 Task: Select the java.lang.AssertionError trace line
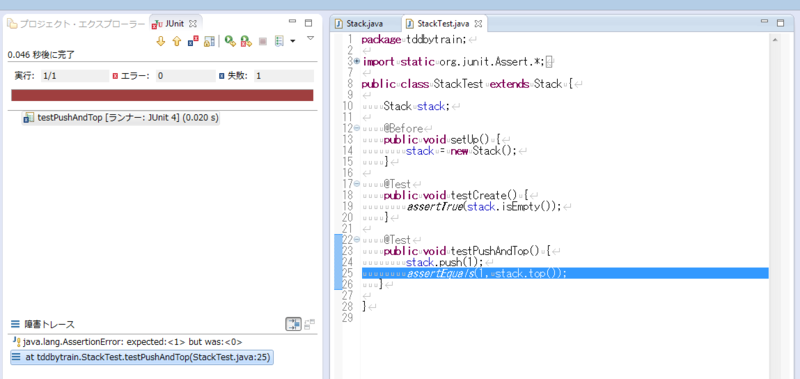[127, 342]
